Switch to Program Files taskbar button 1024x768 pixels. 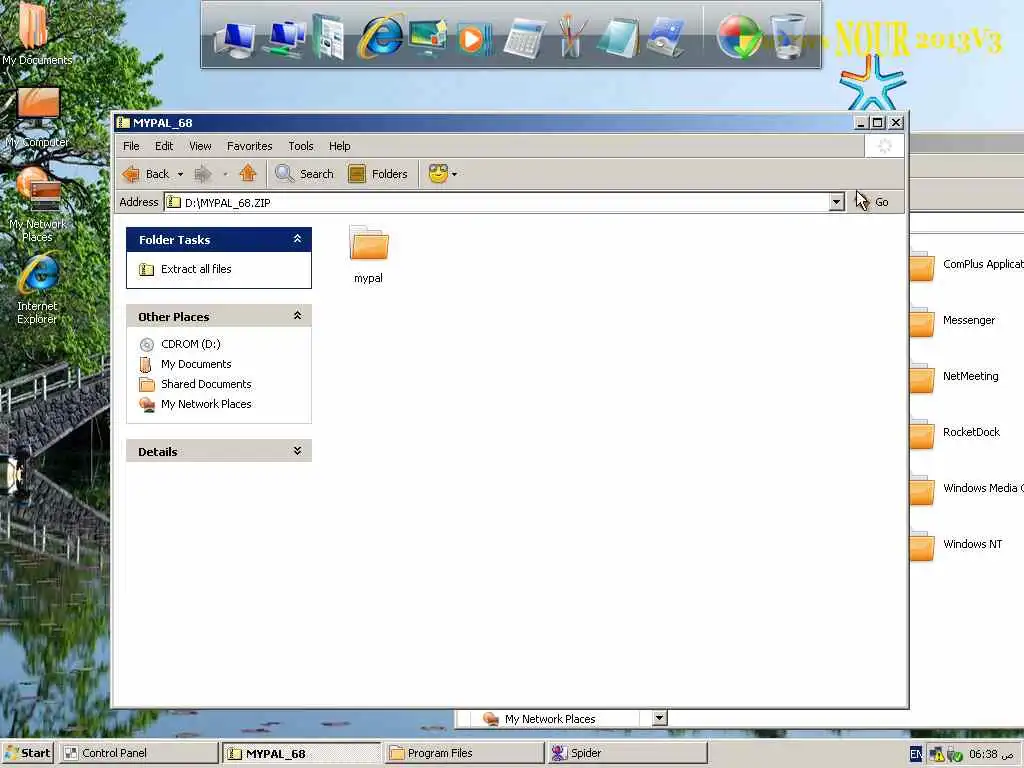pyautogui.click(x=464, y=753)
